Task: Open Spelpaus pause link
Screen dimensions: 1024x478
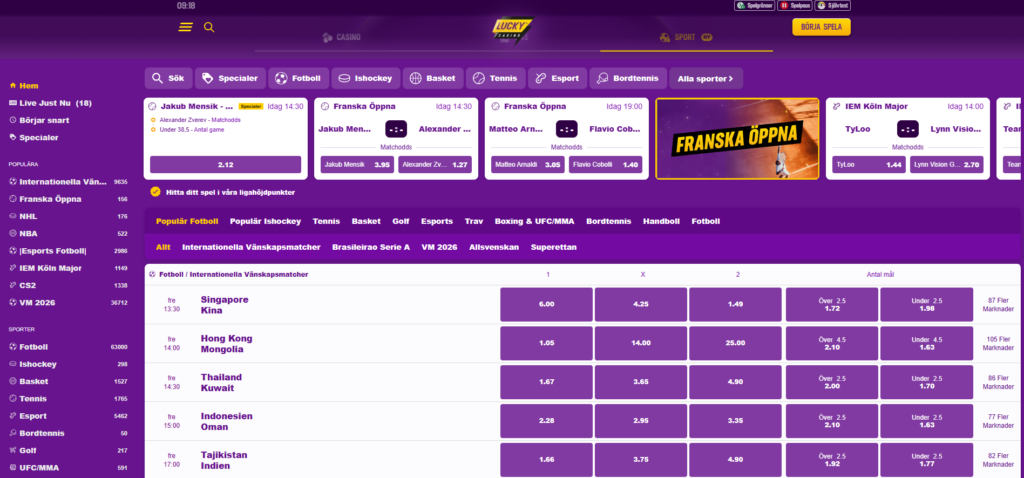Action: tap(795, 5)
